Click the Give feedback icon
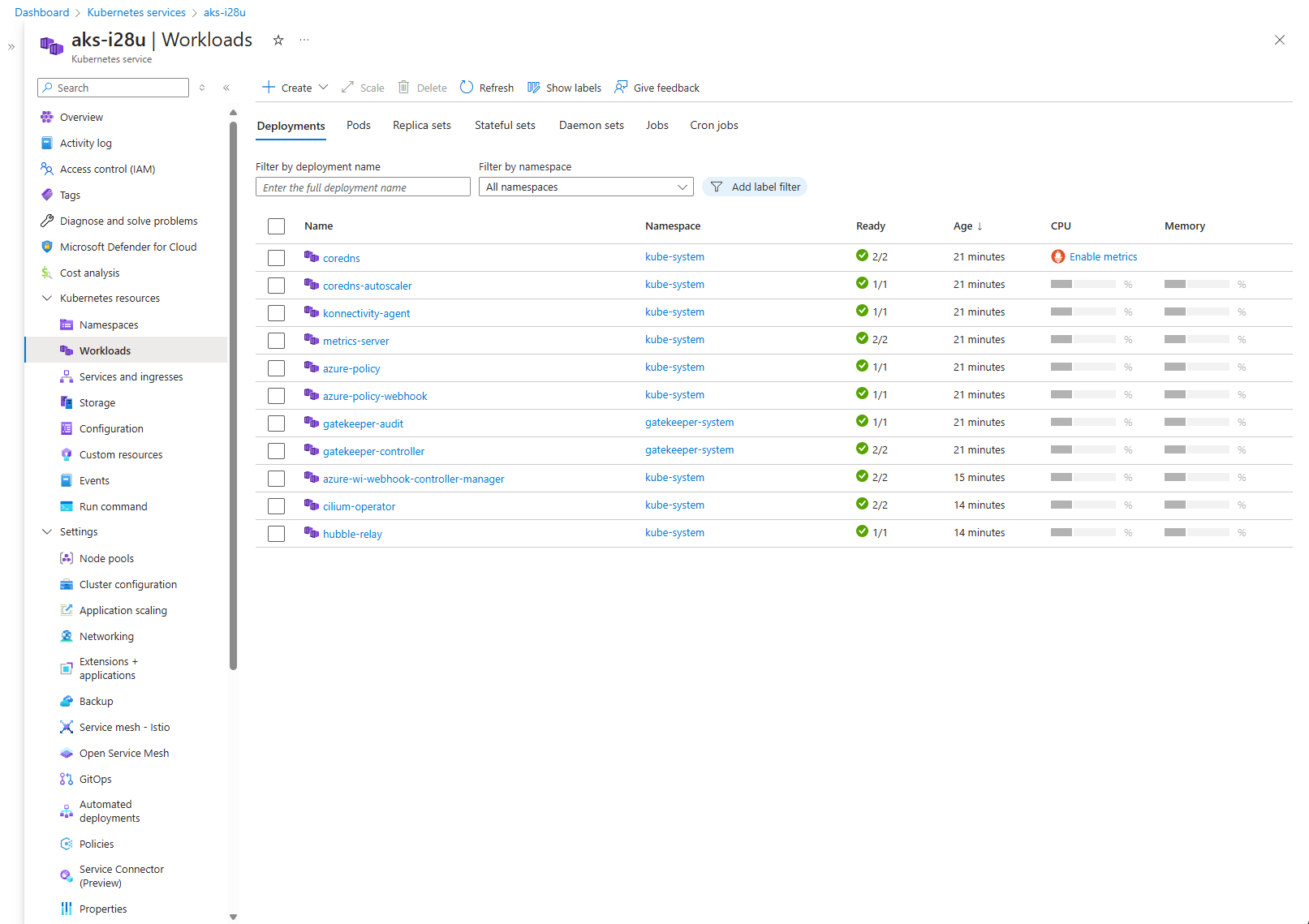 621,88
